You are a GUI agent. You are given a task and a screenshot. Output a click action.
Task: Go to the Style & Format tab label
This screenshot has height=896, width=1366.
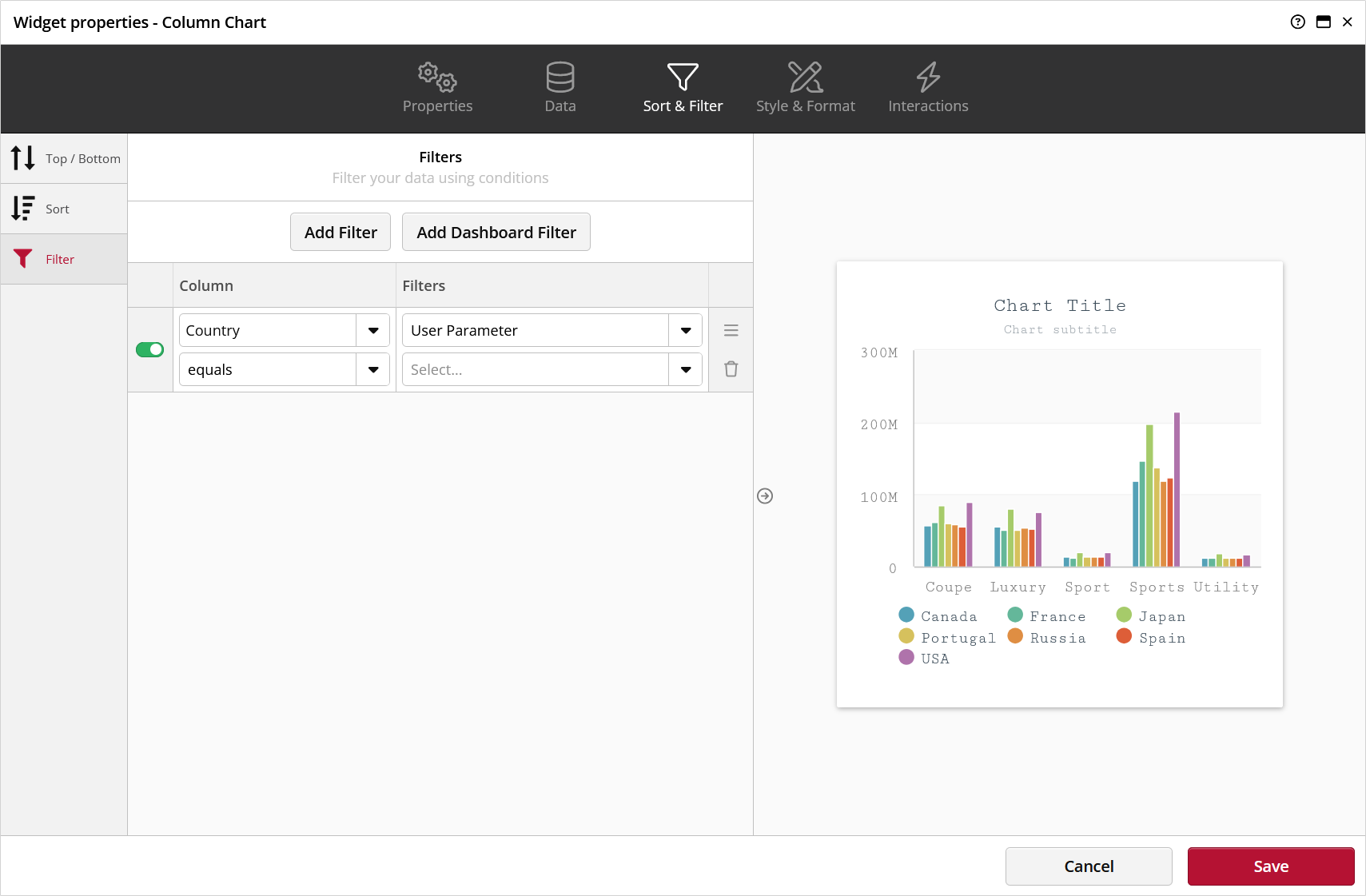tap(806, 106)
